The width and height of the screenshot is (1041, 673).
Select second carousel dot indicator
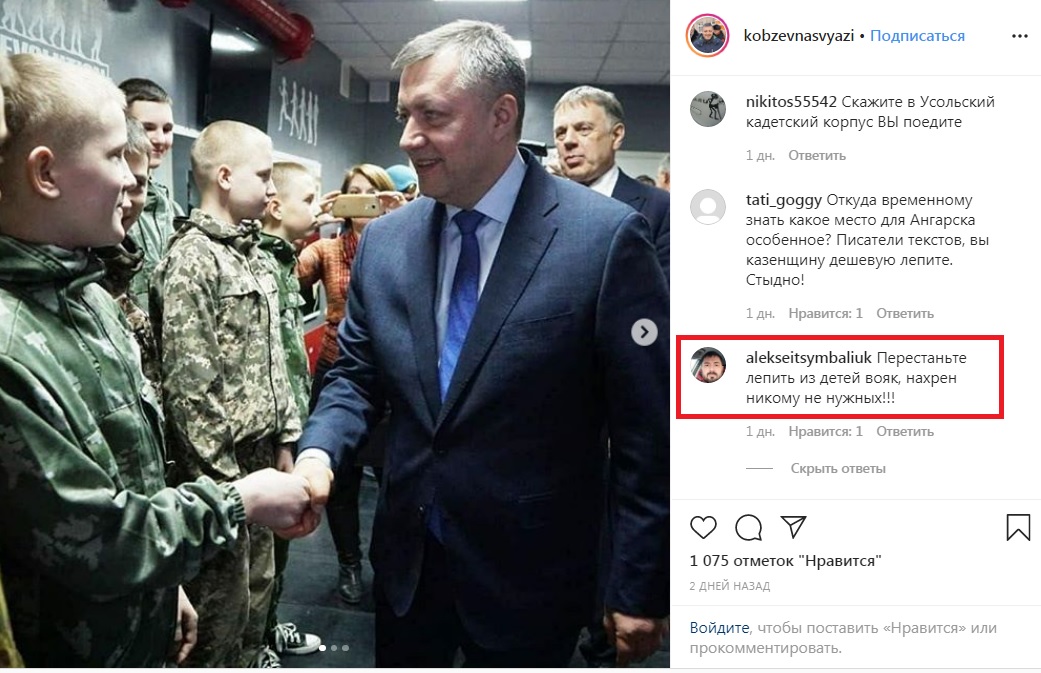tap(334, 648)
